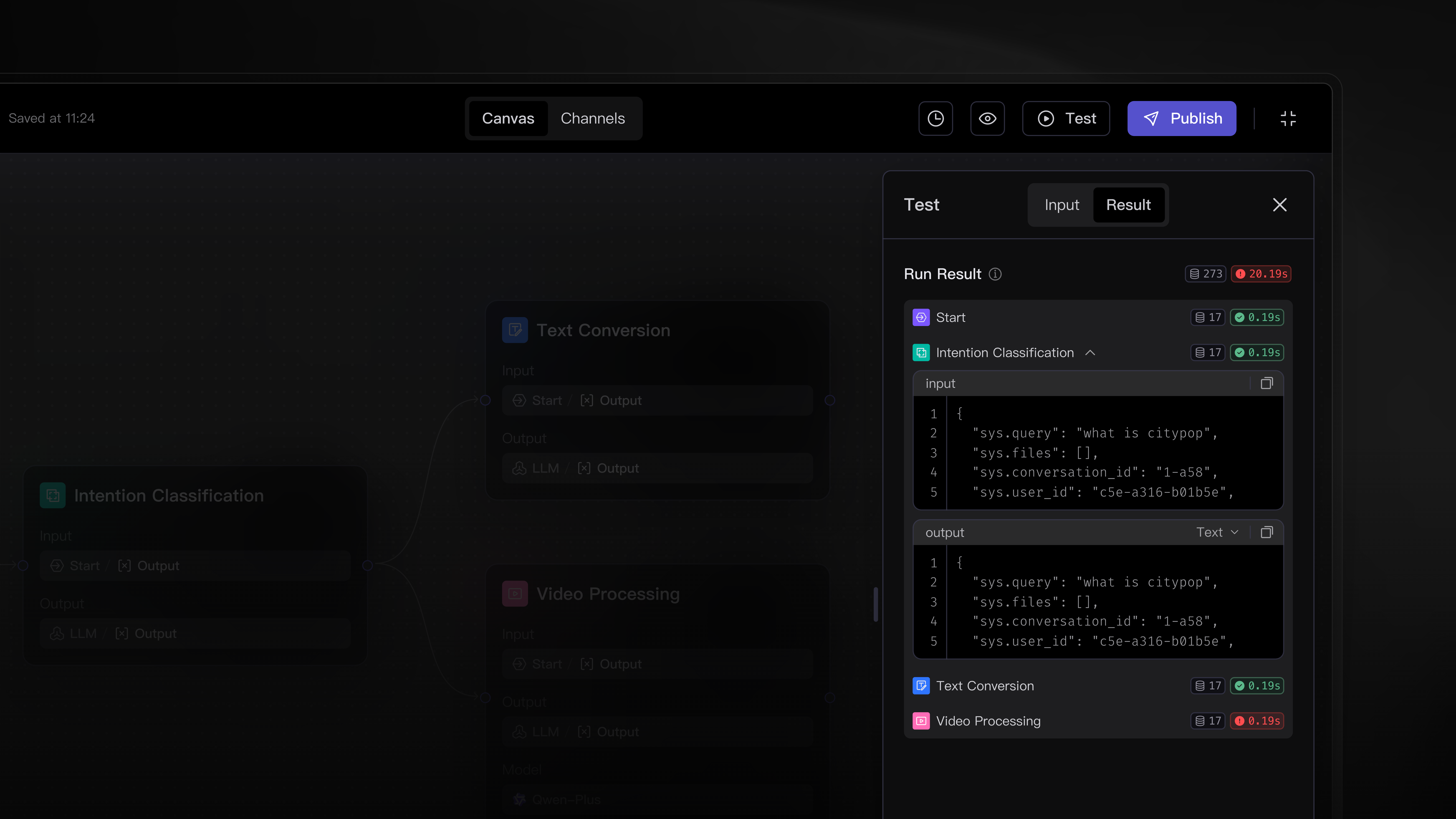Open the output Text format dropdown
1456x819 pixels.
(x=1218, y=532)
